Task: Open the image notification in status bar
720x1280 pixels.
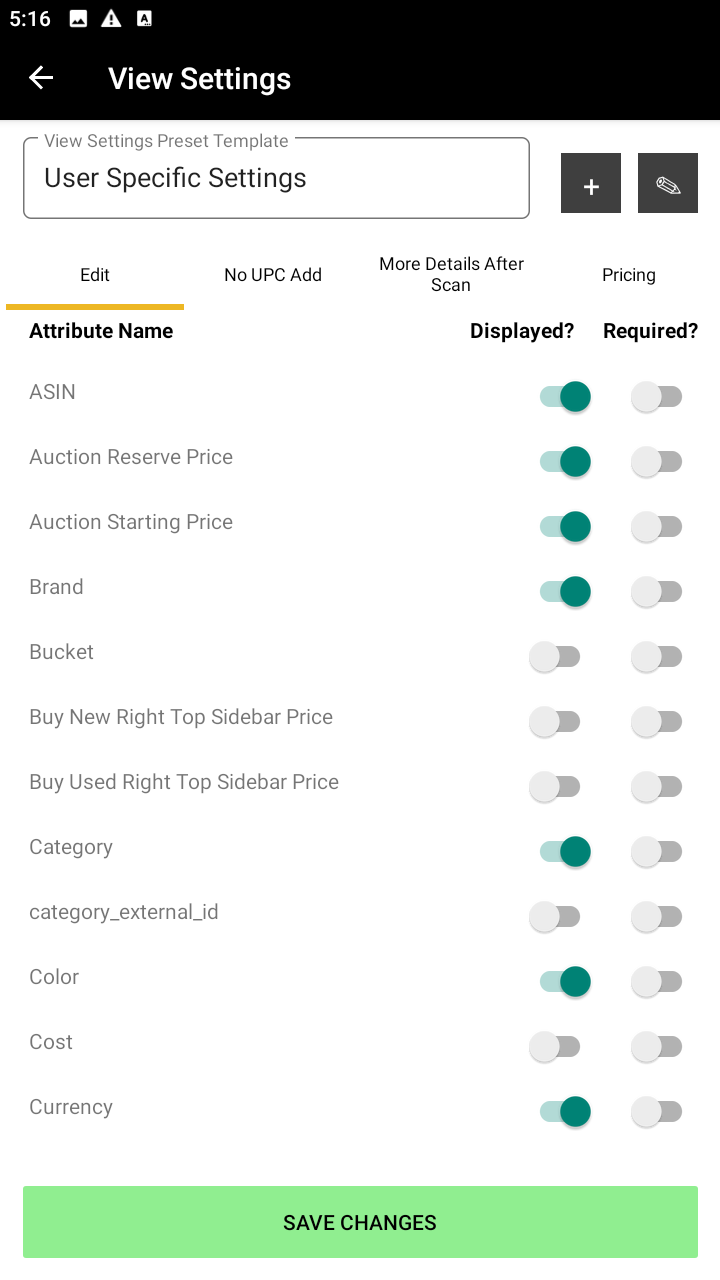Action: (78, 19)
